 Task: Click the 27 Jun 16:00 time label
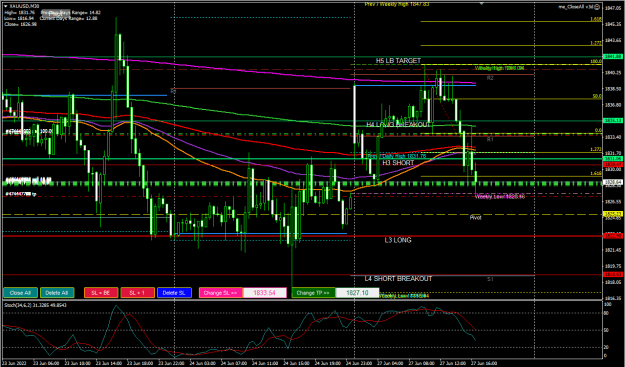pyautogui.click(x=483, y=363)
